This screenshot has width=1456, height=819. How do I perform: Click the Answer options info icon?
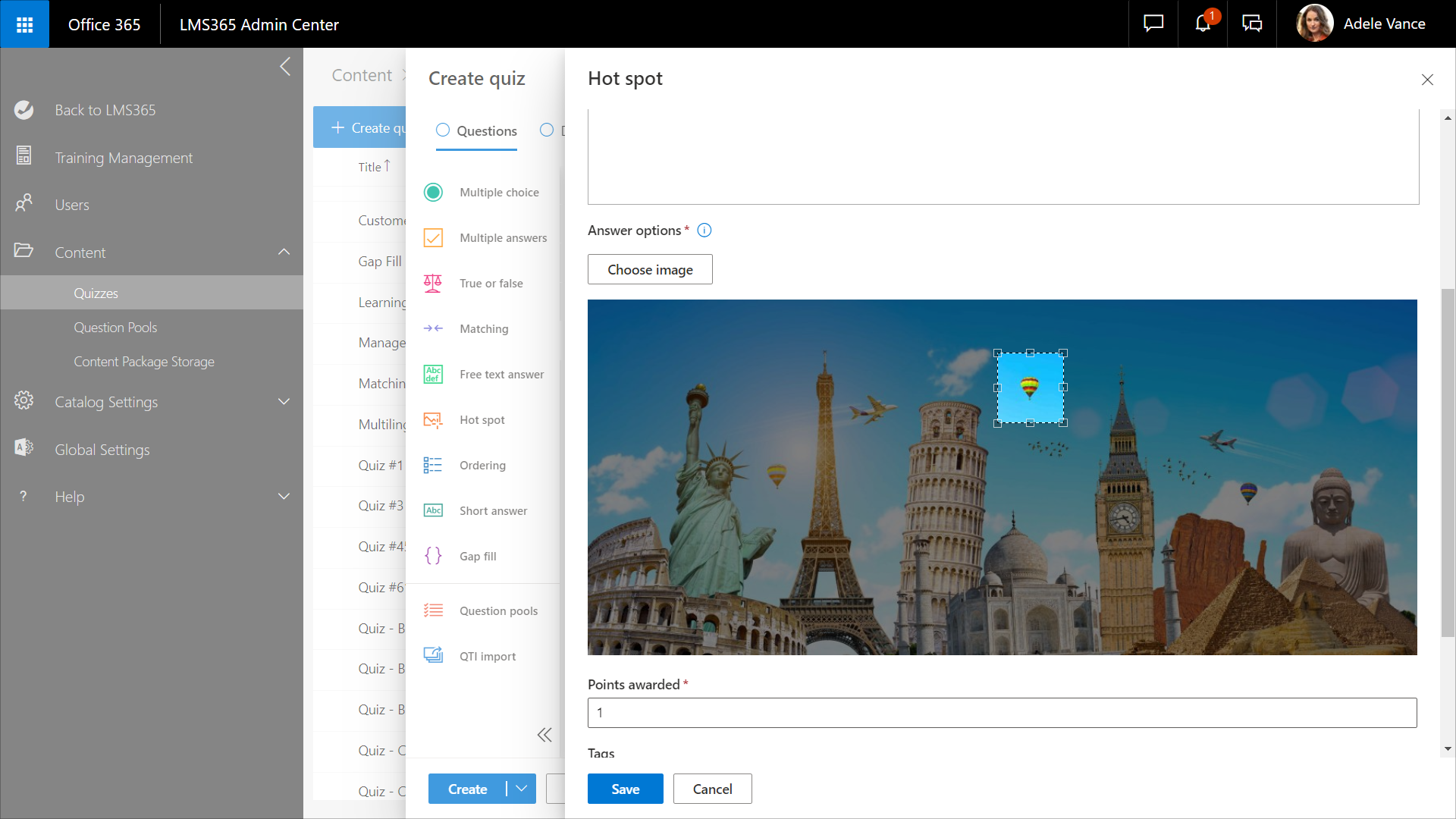click(704, 231)
